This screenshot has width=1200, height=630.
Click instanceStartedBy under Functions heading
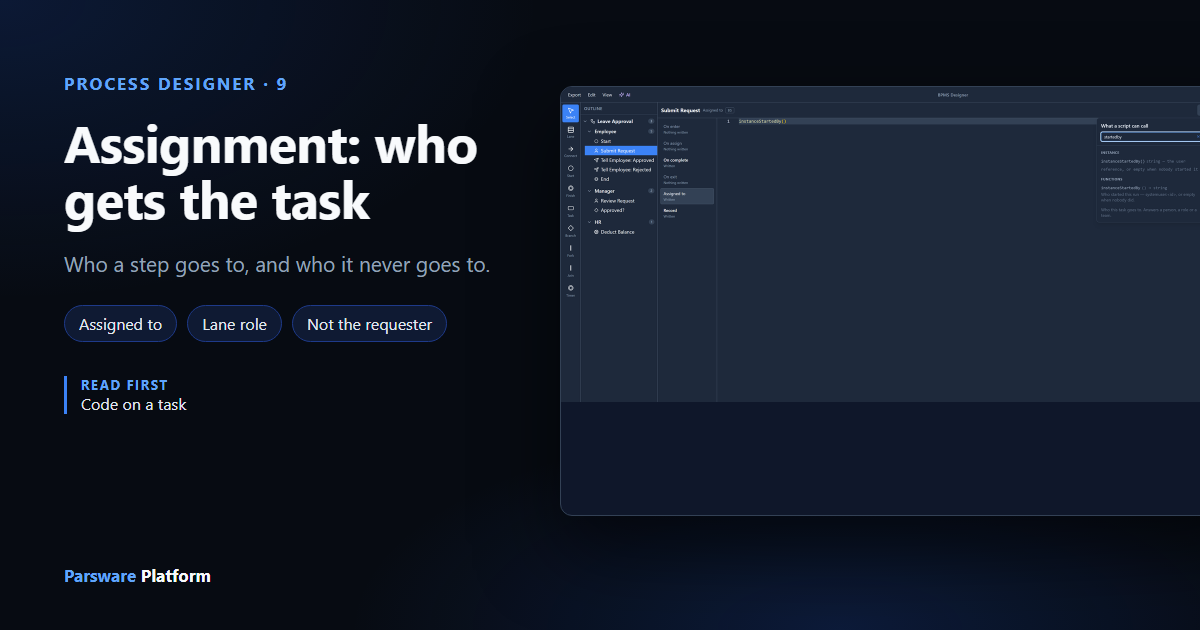pos(1121,188)
